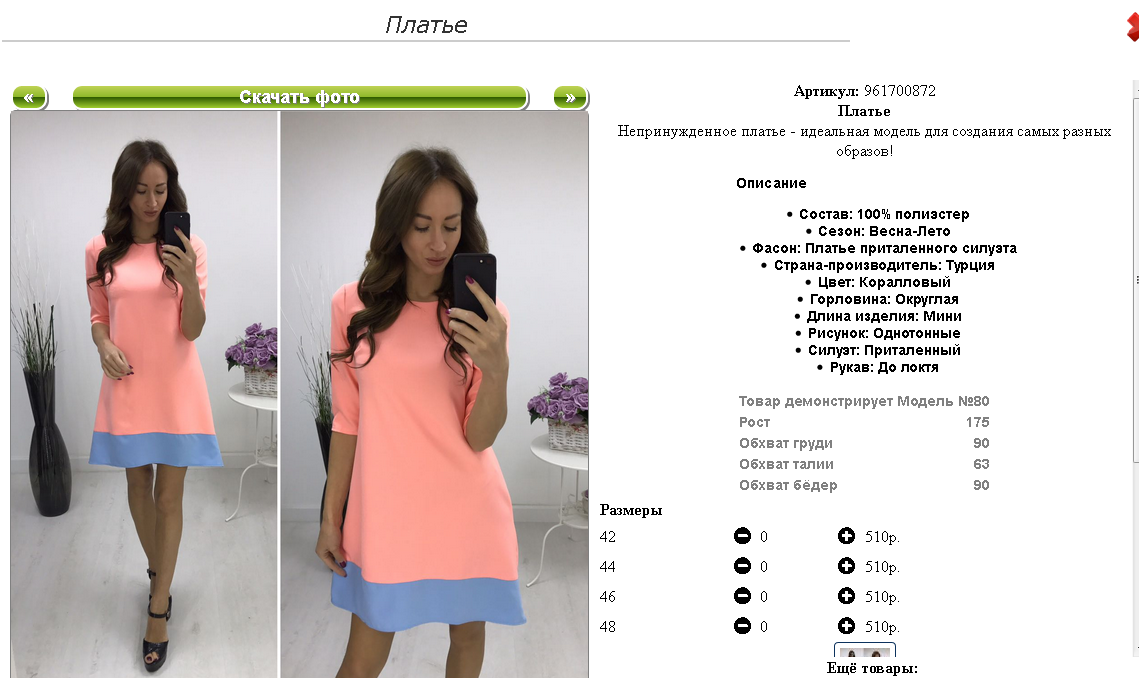Viewport: 1139px width, 678px height.
Task: Click the Платье page title
Action: point(426,25)
